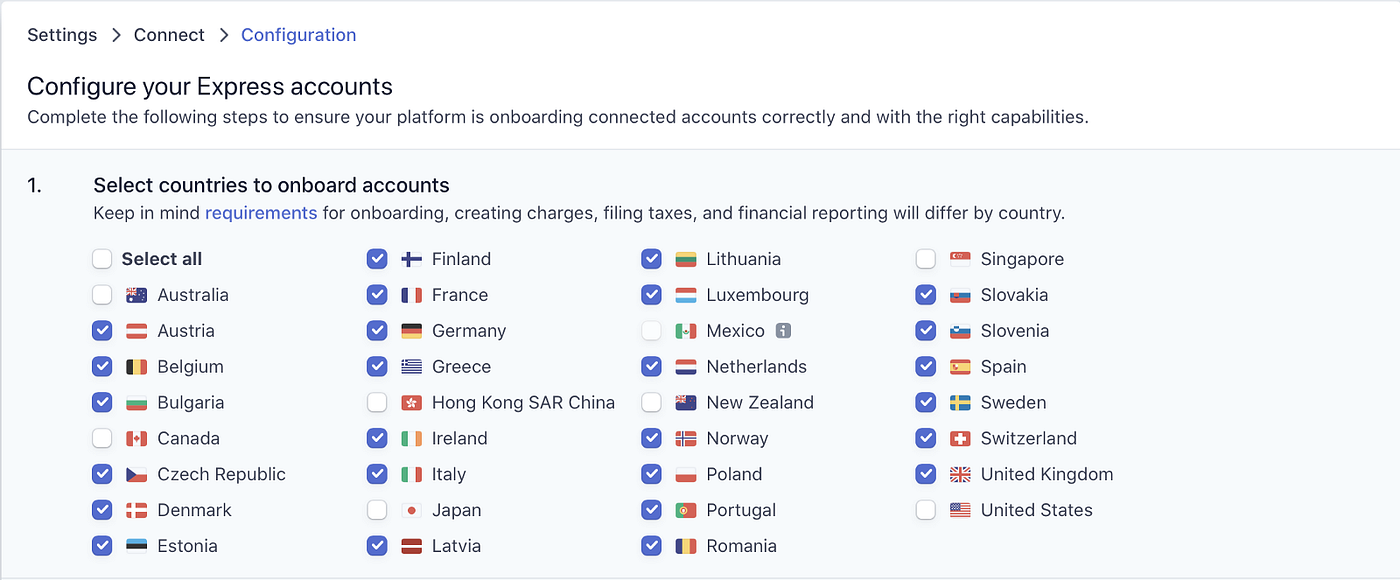The width and height of the screenshot is (1400, 580).
Task: Toggle the Select all checkbox
Action: [102, 258]
